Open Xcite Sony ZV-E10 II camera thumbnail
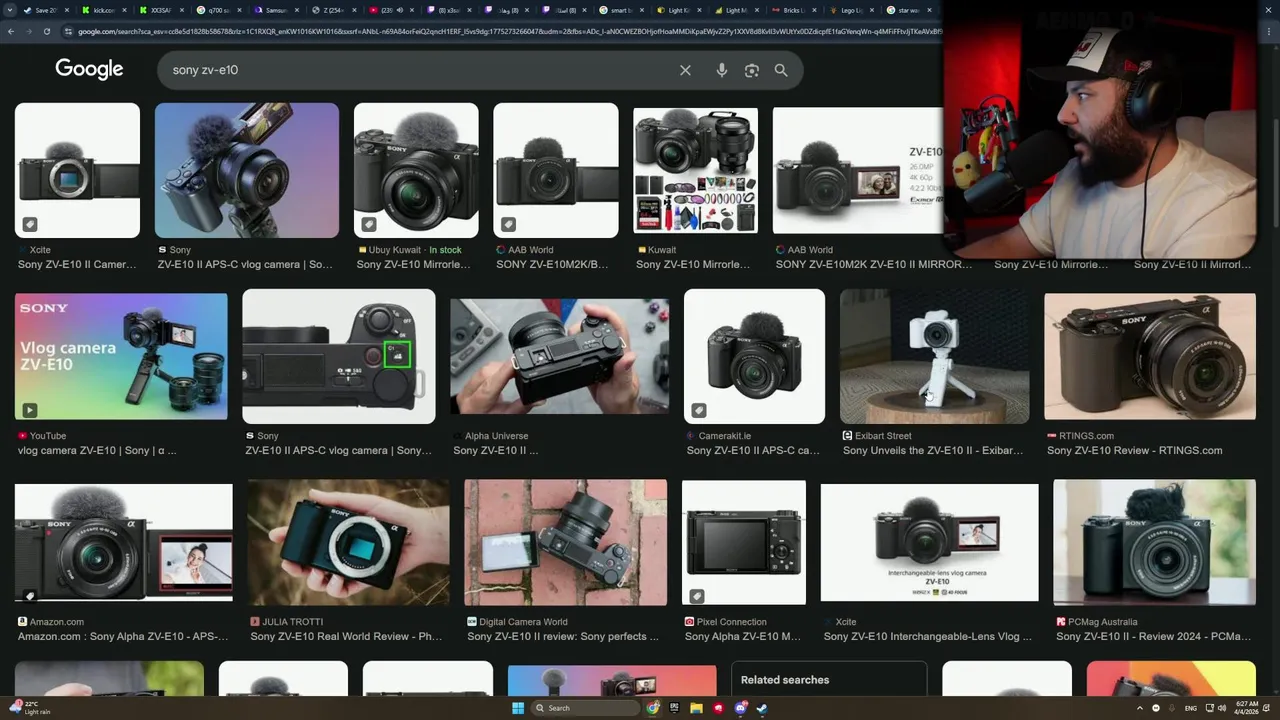The height and width of the screenshot is (720, 1280). point(77,170)
